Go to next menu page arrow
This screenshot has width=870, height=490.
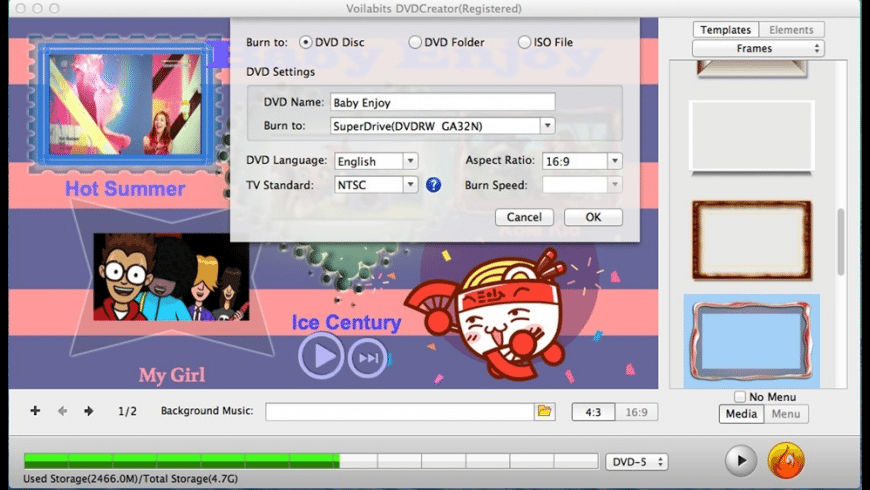point(88,411)
